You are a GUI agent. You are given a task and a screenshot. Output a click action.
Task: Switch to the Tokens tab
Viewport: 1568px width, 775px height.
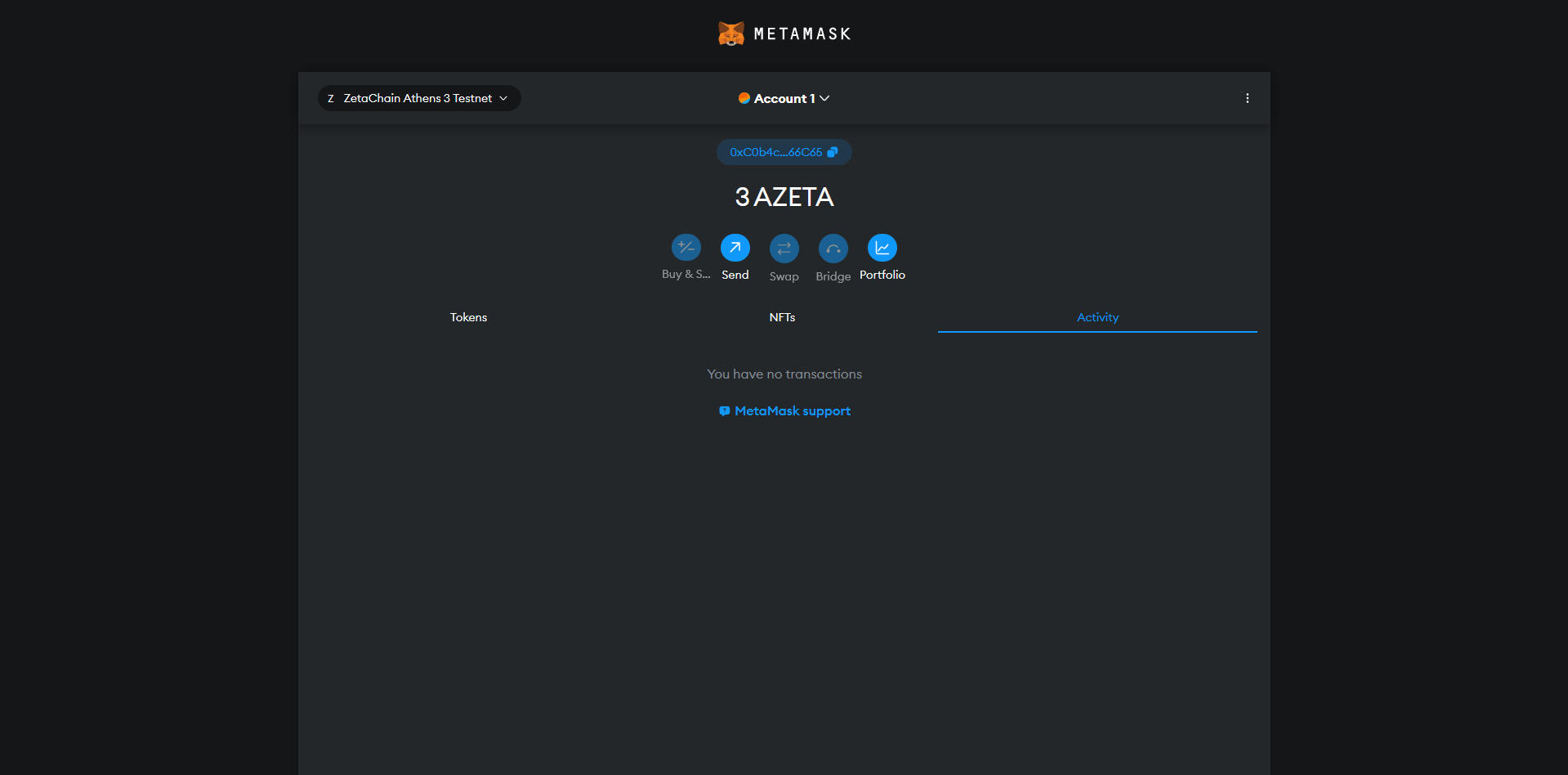(468, 317)
